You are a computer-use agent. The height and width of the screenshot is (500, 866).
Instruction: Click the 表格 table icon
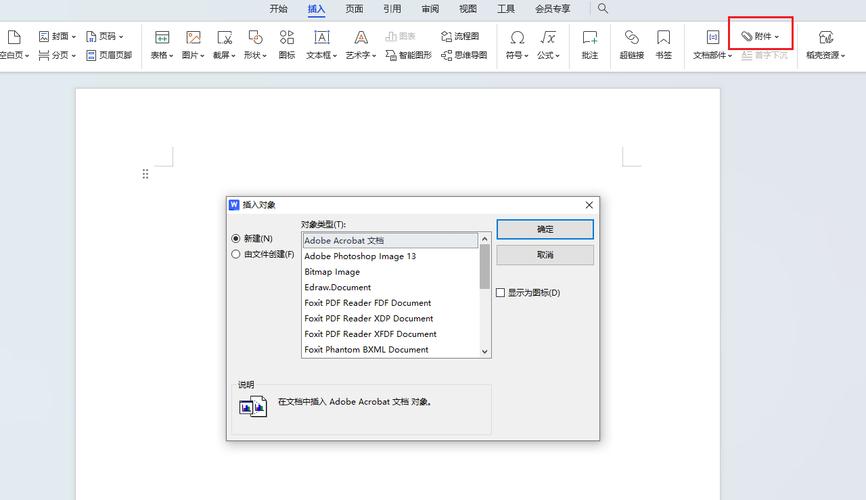162,37
